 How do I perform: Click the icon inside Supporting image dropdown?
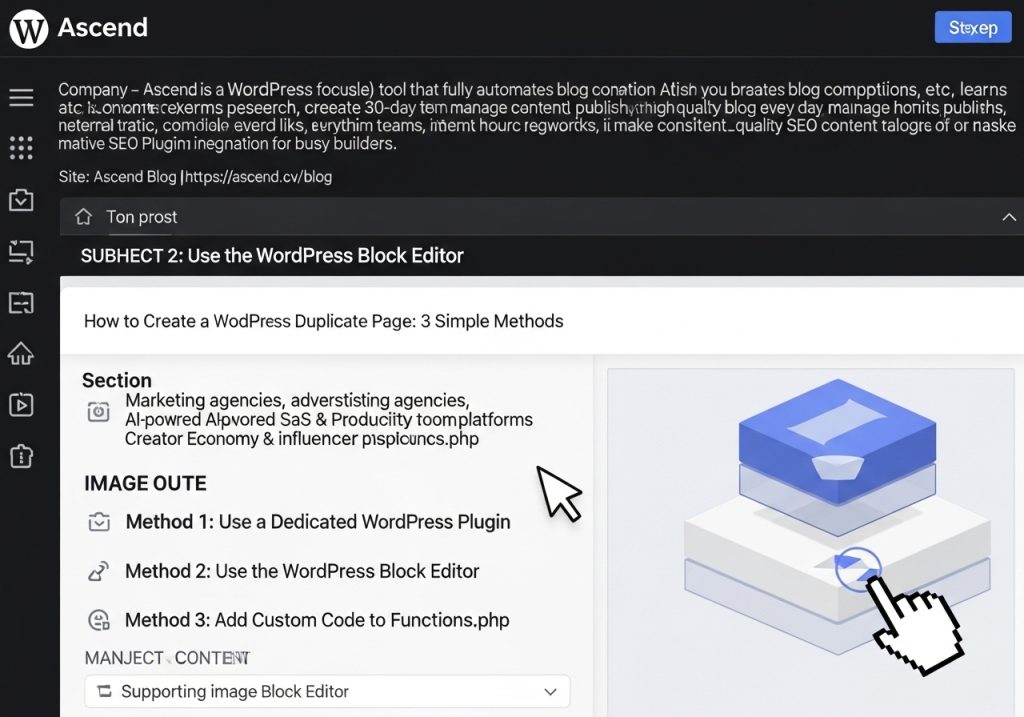pos(104,691)
